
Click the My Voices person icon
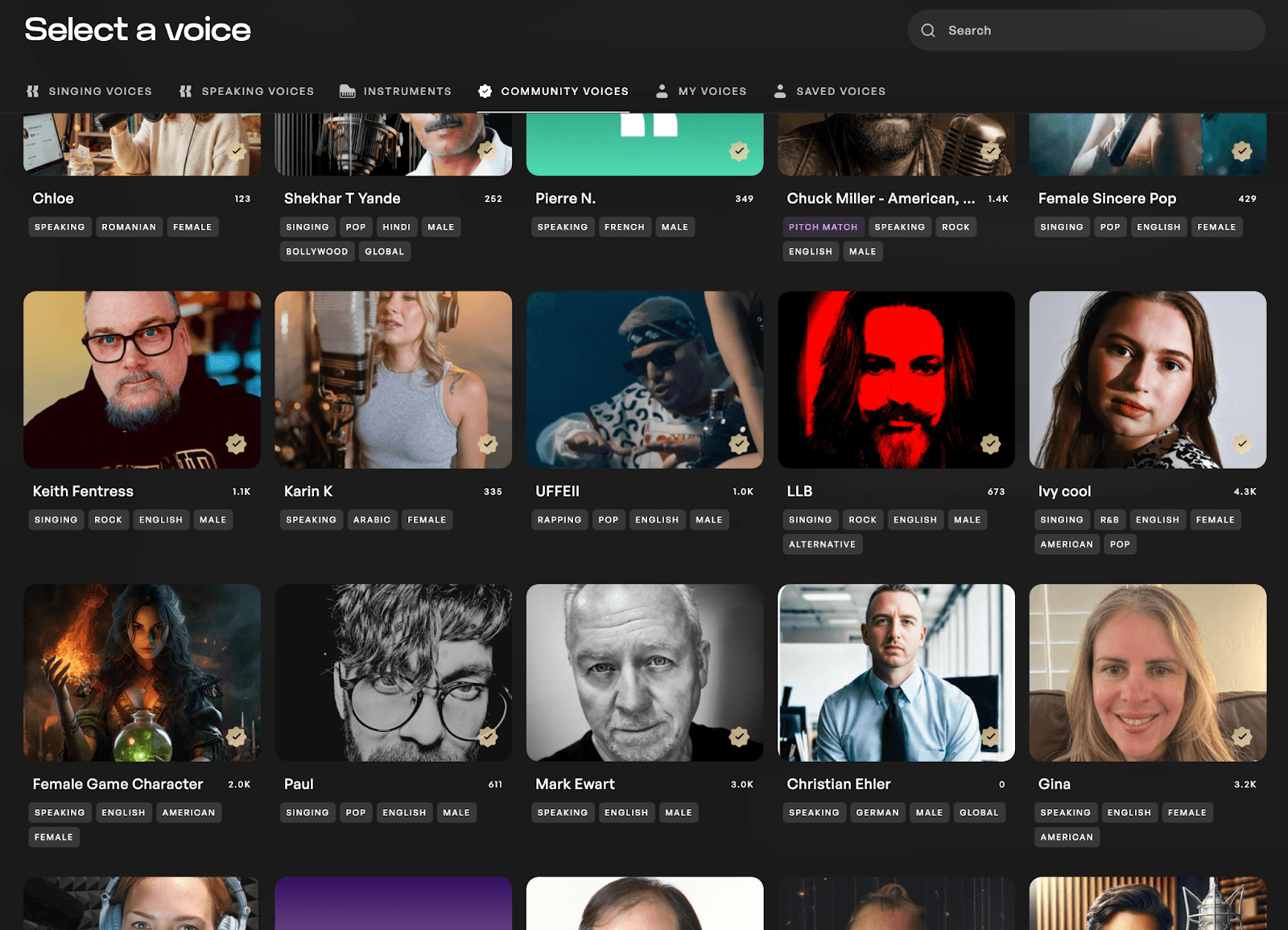[x=663, y=91]
